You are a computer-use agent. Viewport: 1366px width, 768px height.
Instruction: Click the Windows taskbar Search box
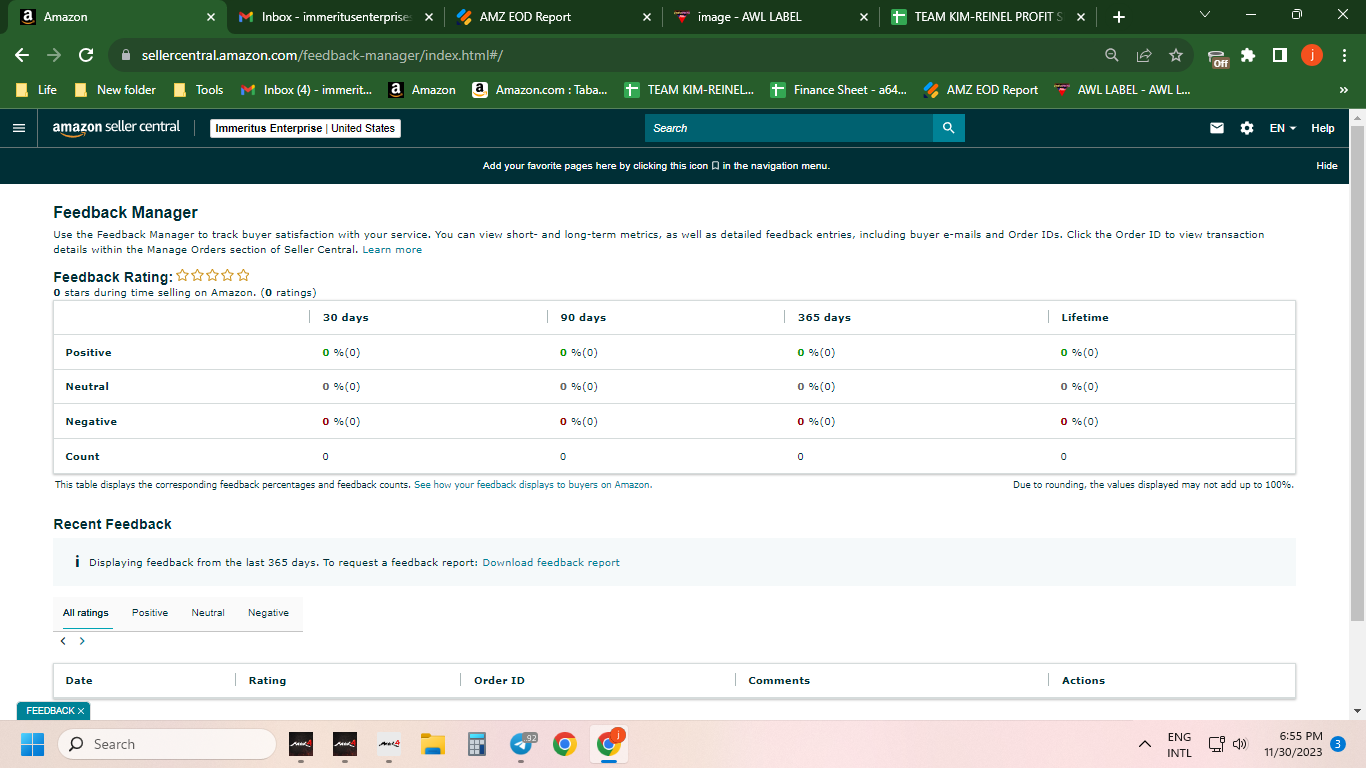click(x=166, y=744)
